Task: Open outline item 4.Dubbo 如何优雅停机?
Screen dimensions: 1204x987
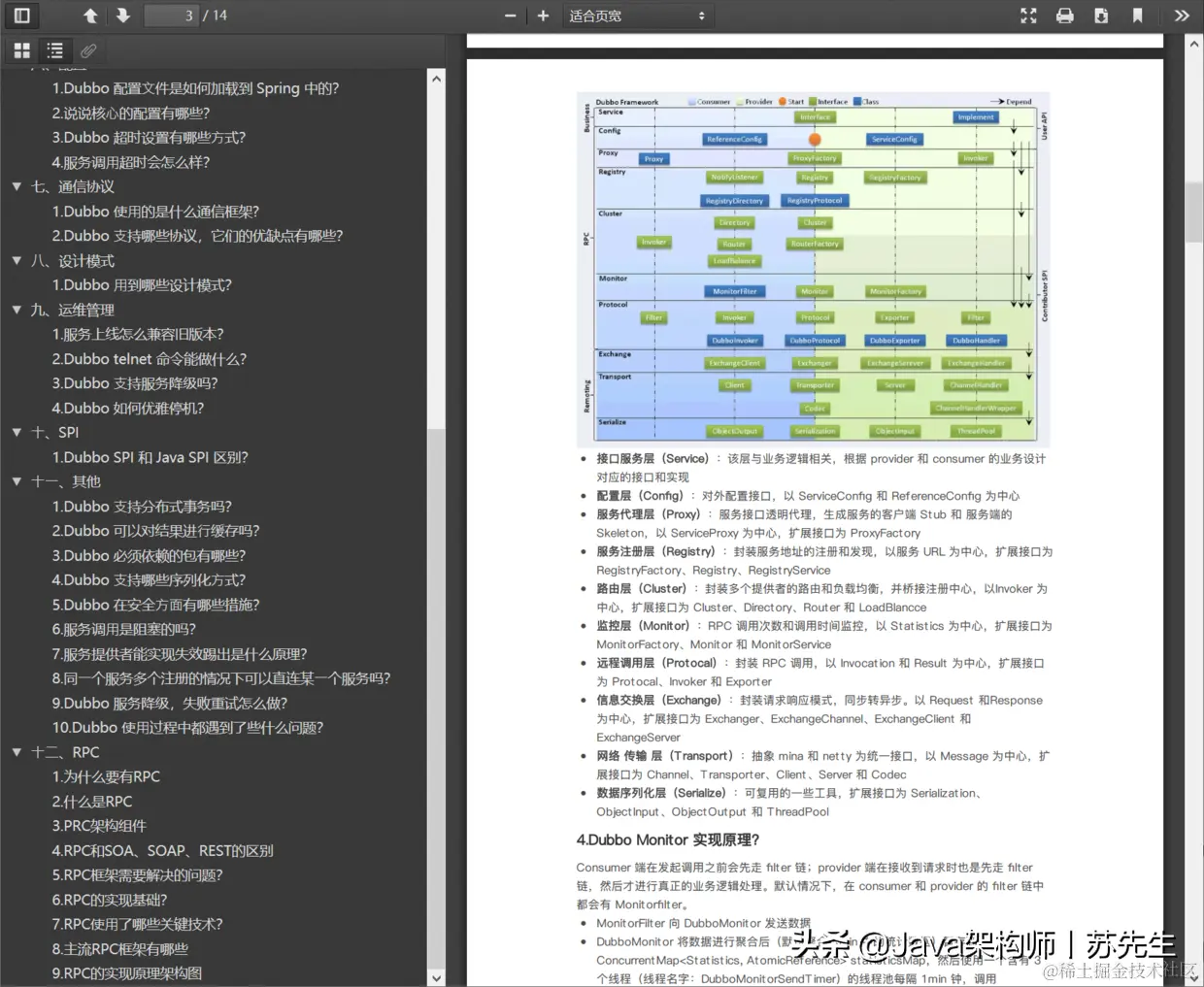Action: [x=128, y=409]
